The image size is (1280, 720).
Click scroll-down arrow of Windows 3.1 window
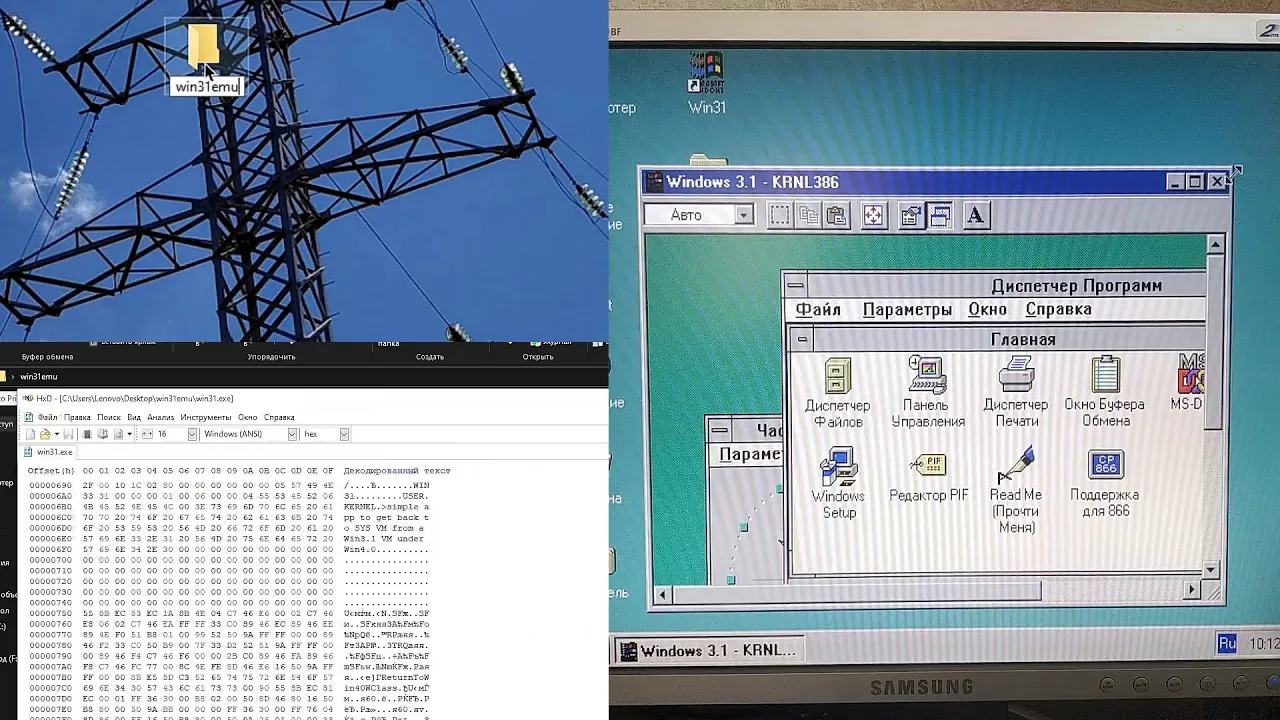(1211, 570)
